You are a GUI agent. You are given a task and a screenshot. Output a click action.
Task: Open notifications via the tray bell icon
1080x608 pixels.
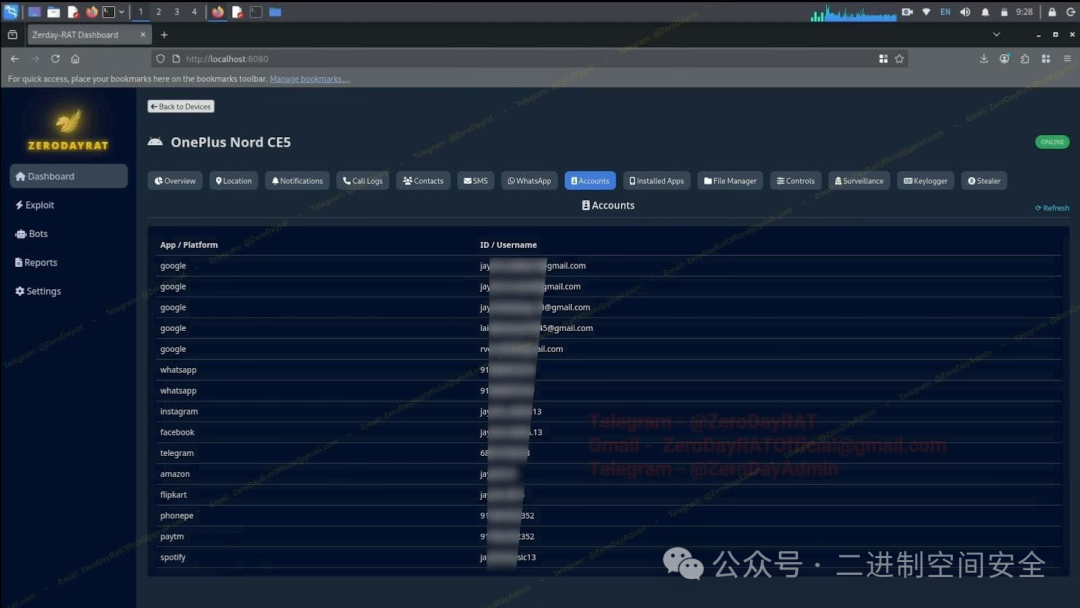(984, 12)
